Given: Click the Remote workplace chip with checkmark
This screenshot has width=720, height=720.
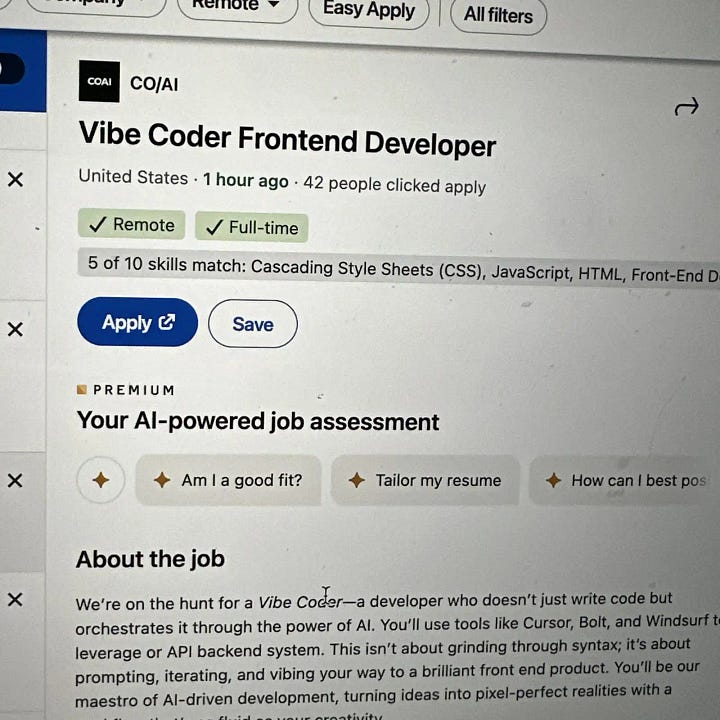Looking at the screenshot, I should tap(132, 225).
